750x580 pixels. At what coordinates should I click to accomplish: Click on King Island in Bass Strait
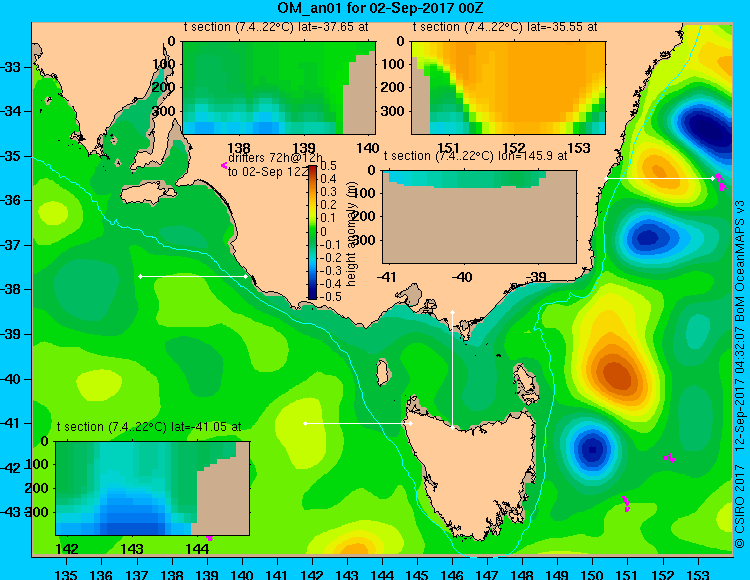tap(382, 372)
